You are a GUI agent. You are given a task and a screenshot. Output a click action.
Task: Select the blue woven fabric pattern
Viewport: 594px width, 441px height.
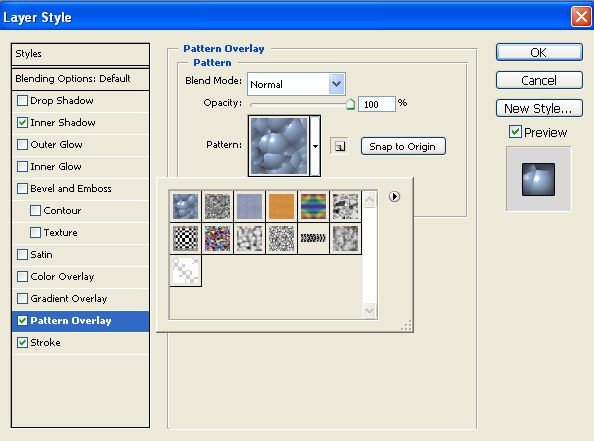point(249,206)
